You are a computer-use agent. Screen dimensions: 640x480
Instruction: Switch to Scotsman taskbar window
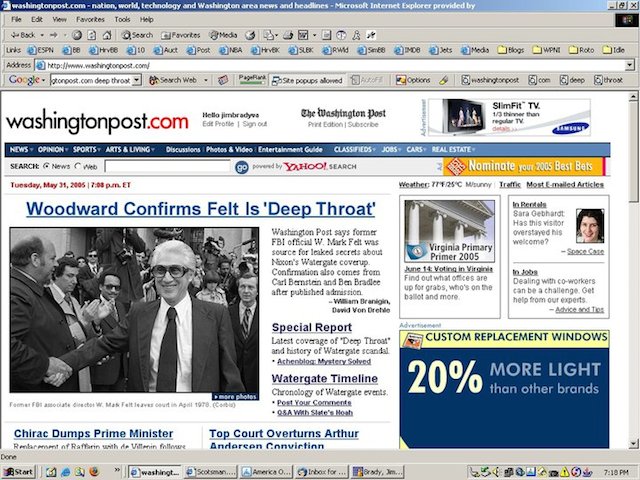coord(211,472)
